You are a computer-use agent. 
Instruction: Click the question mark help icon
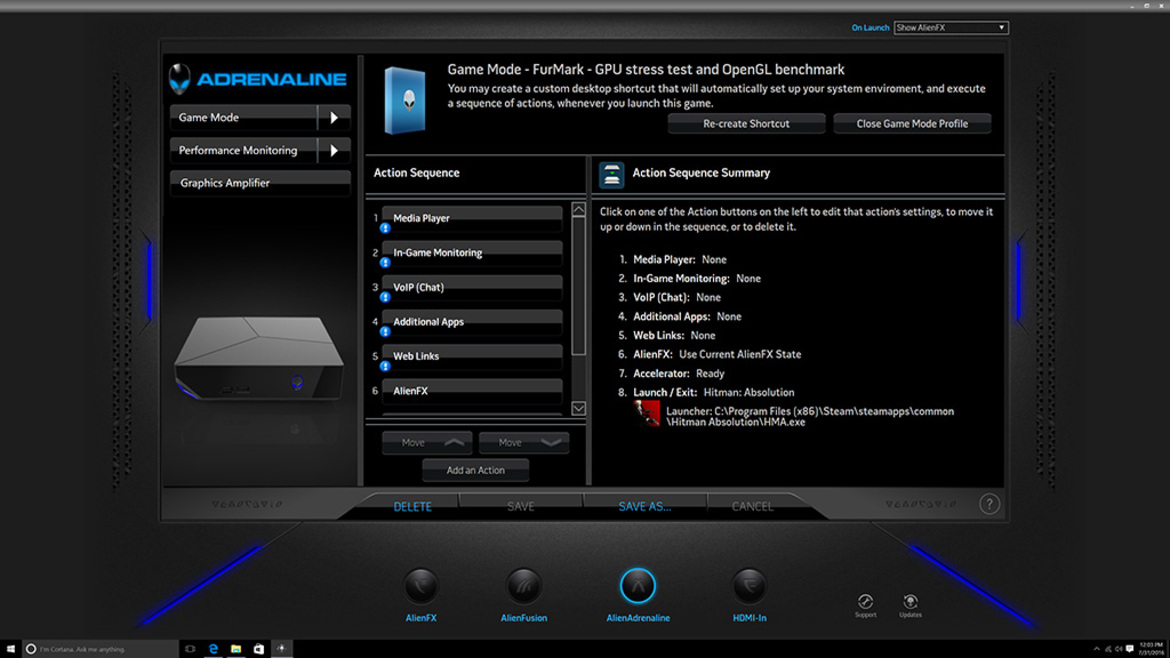point(989,504)
